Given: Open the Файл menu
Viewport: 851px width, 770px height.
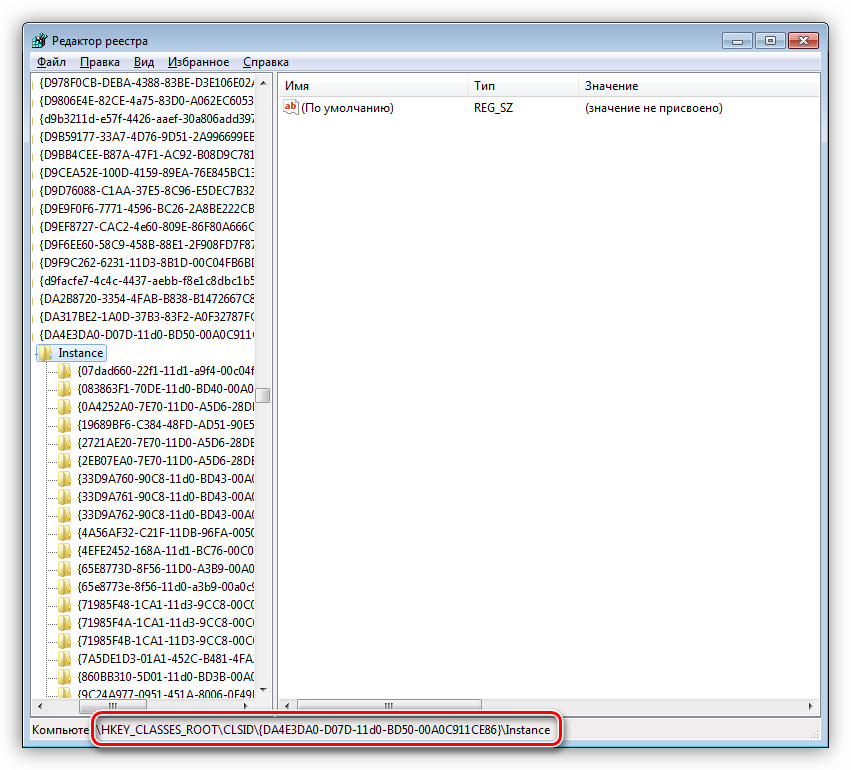Looking at the screenshot, I should point(51,62).
